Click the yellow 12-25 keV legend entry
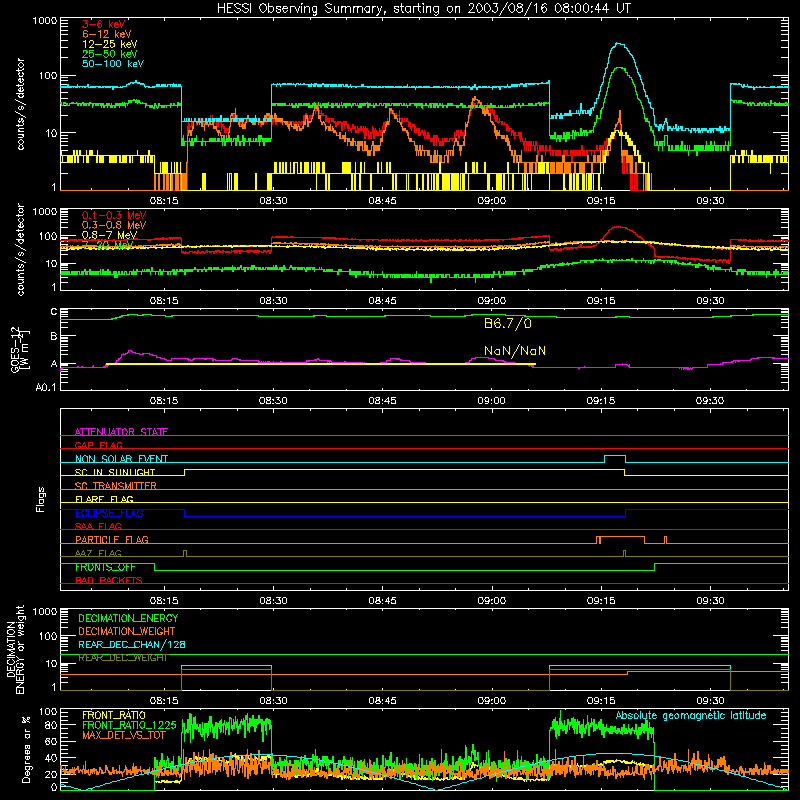This screenshot has height=800, width=800. (x=110, y=44)
